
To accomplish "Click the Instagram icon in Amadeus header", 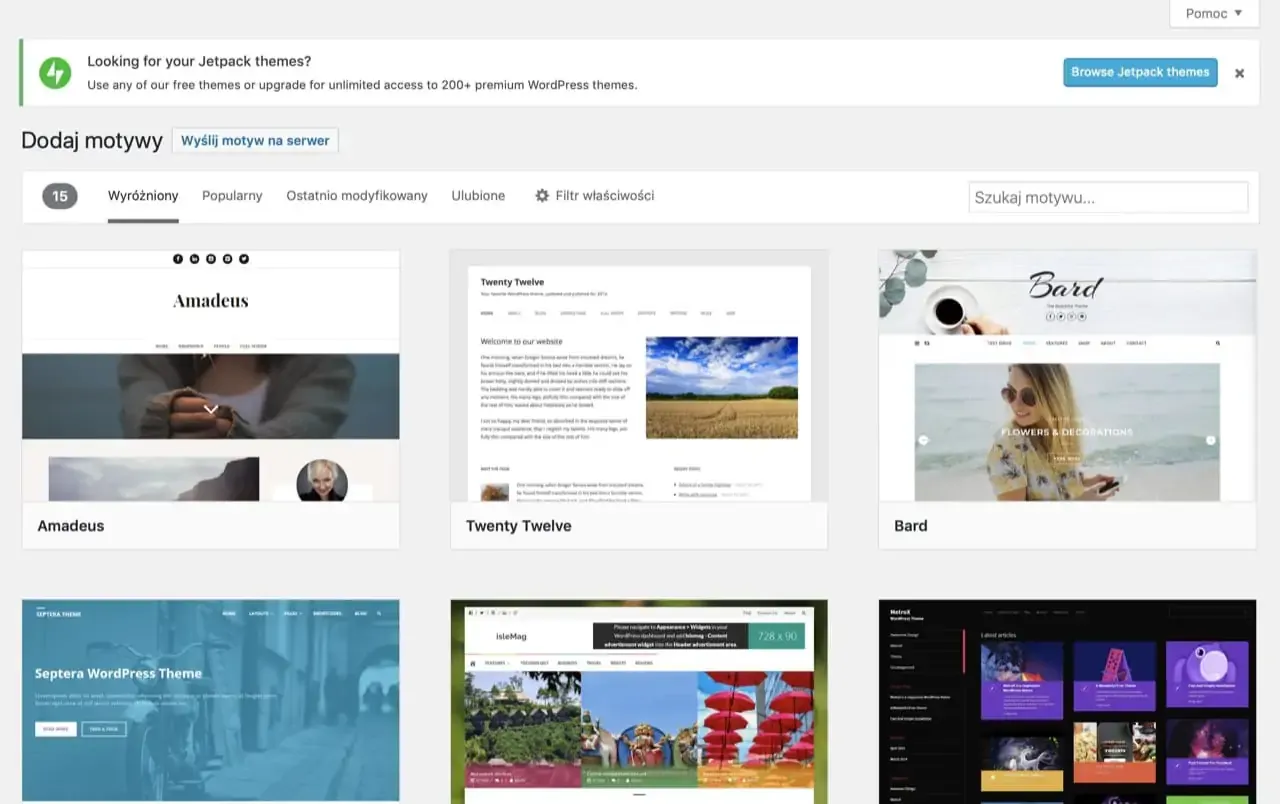I will (x=210, y=258).
